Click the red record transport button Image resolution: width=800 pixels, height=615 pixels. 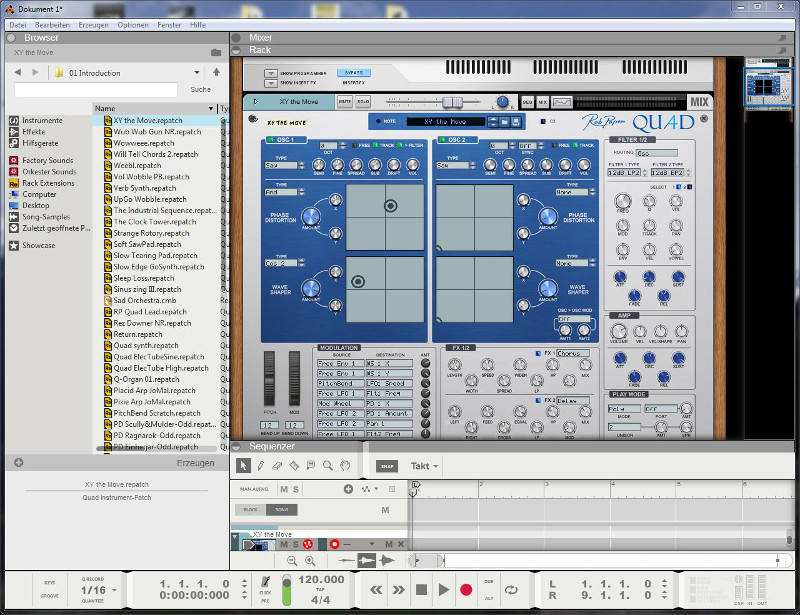pyautogui.click(x=466, y=590)
